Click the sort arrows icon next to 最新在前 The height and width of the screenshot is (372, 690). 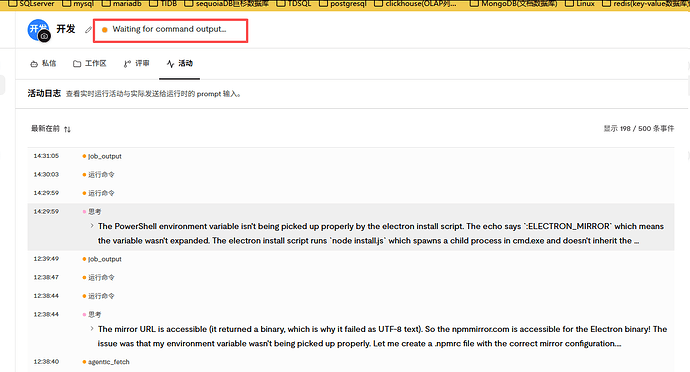(x=67, y=129)
